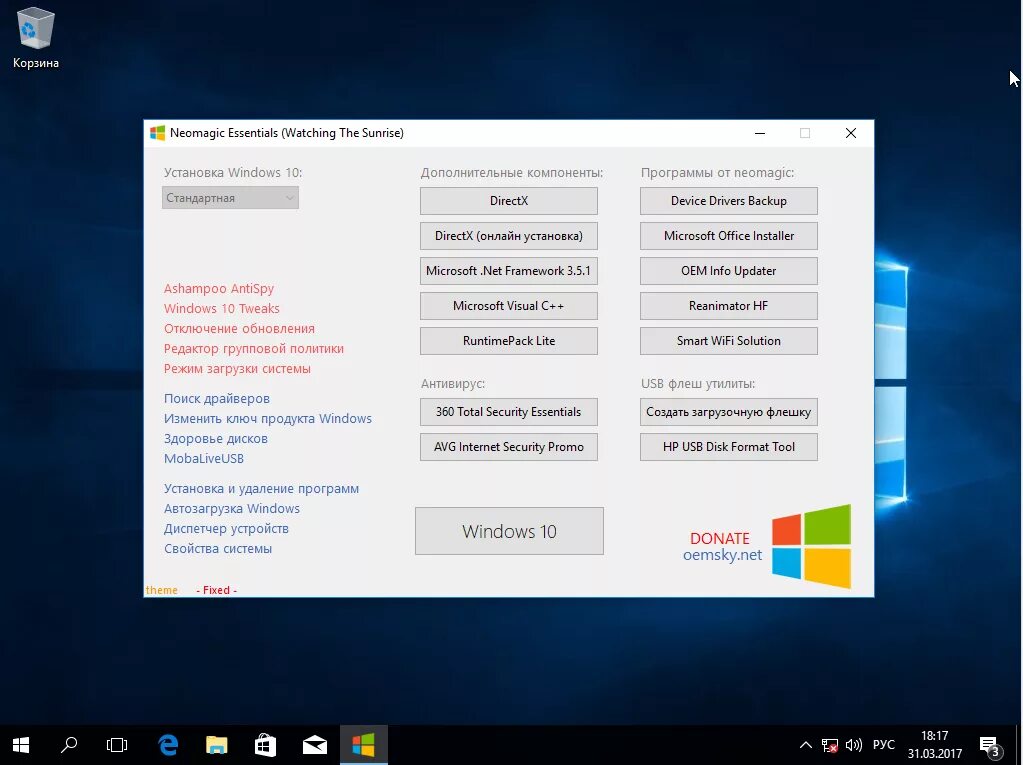Click AVG Internet Security Promo button
This screenshot has width=1023, height=765.
point(509,447)
